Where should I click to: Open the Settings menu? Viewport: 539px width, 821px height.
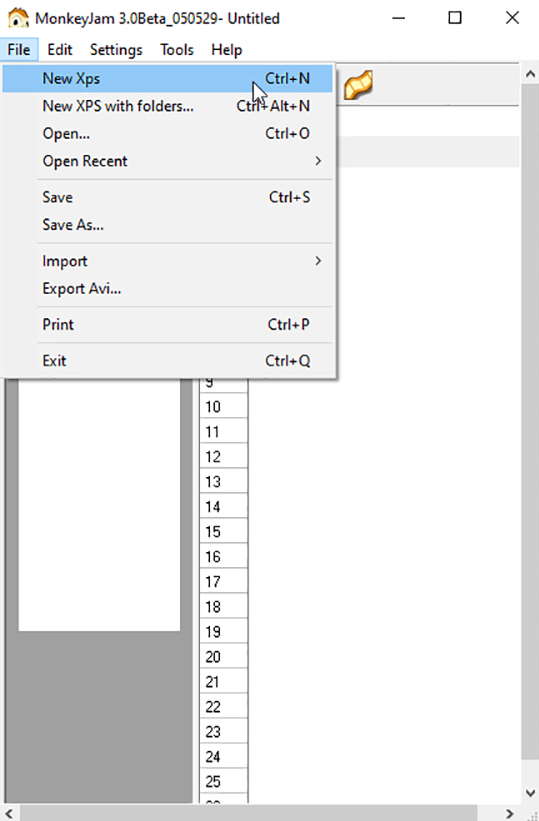(116, 50)
